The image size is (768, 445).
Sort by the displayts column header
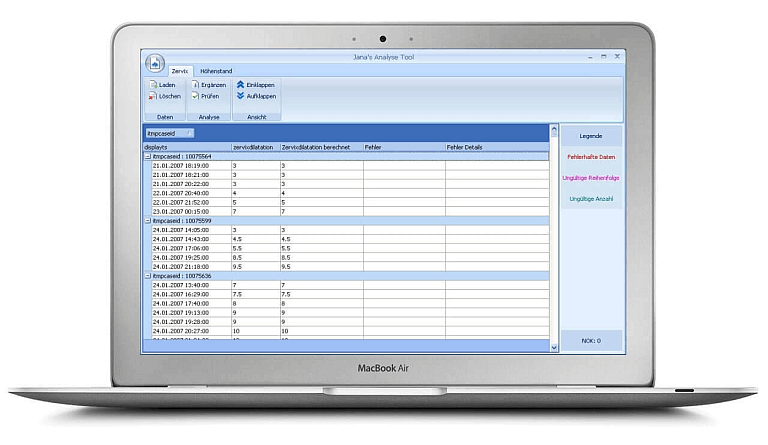pos(187,147)
